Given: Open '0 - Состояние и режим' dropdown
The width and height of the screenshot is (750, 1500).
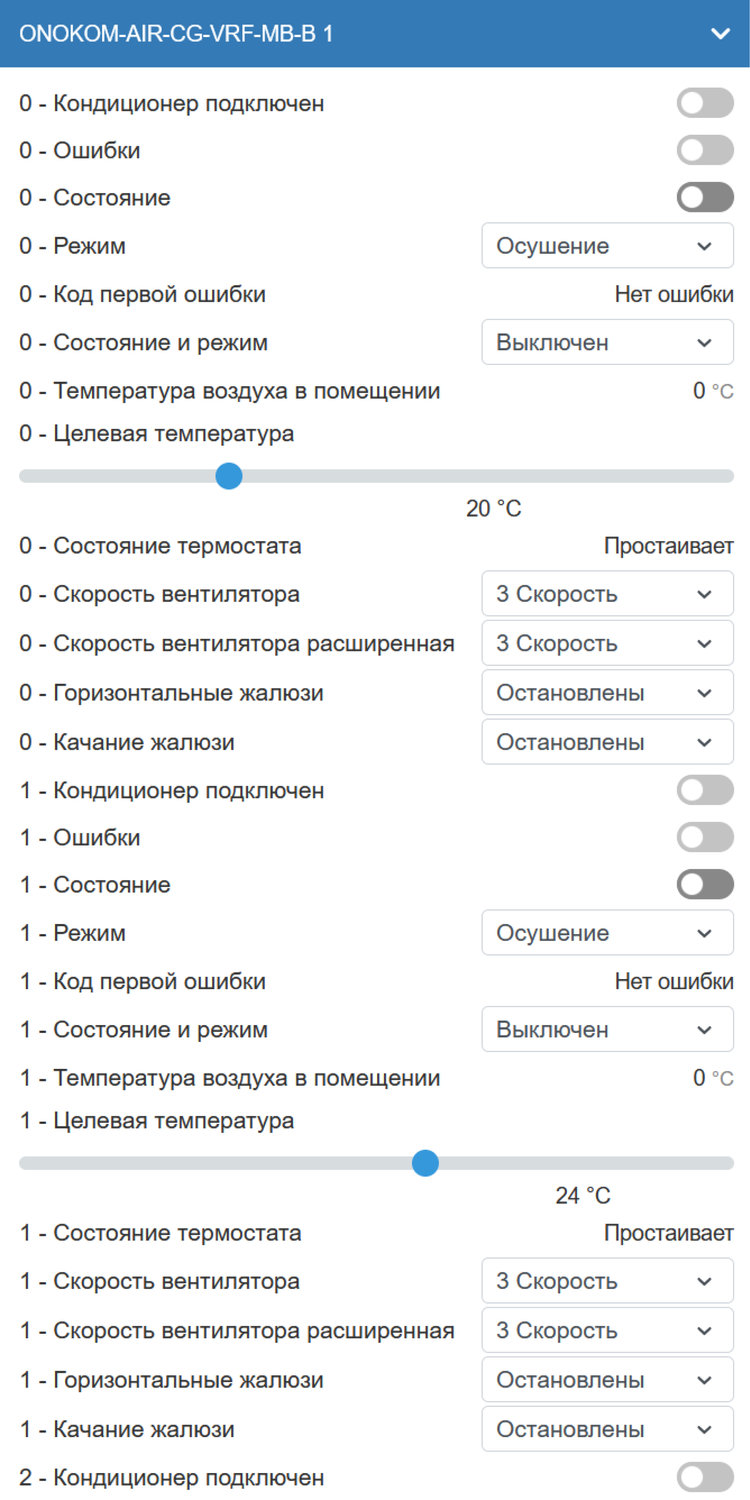Looking at the screenshot, I should tap(607, 343).
